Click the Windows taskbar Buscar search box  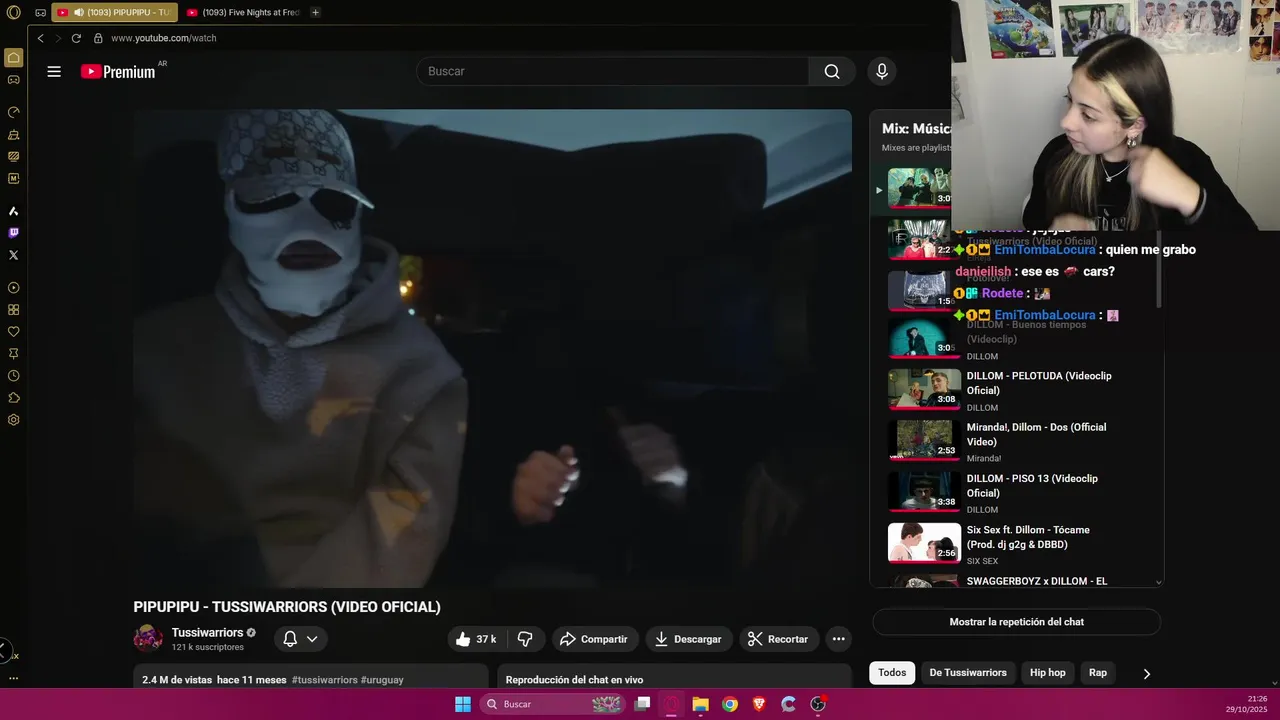click(552, 704)
